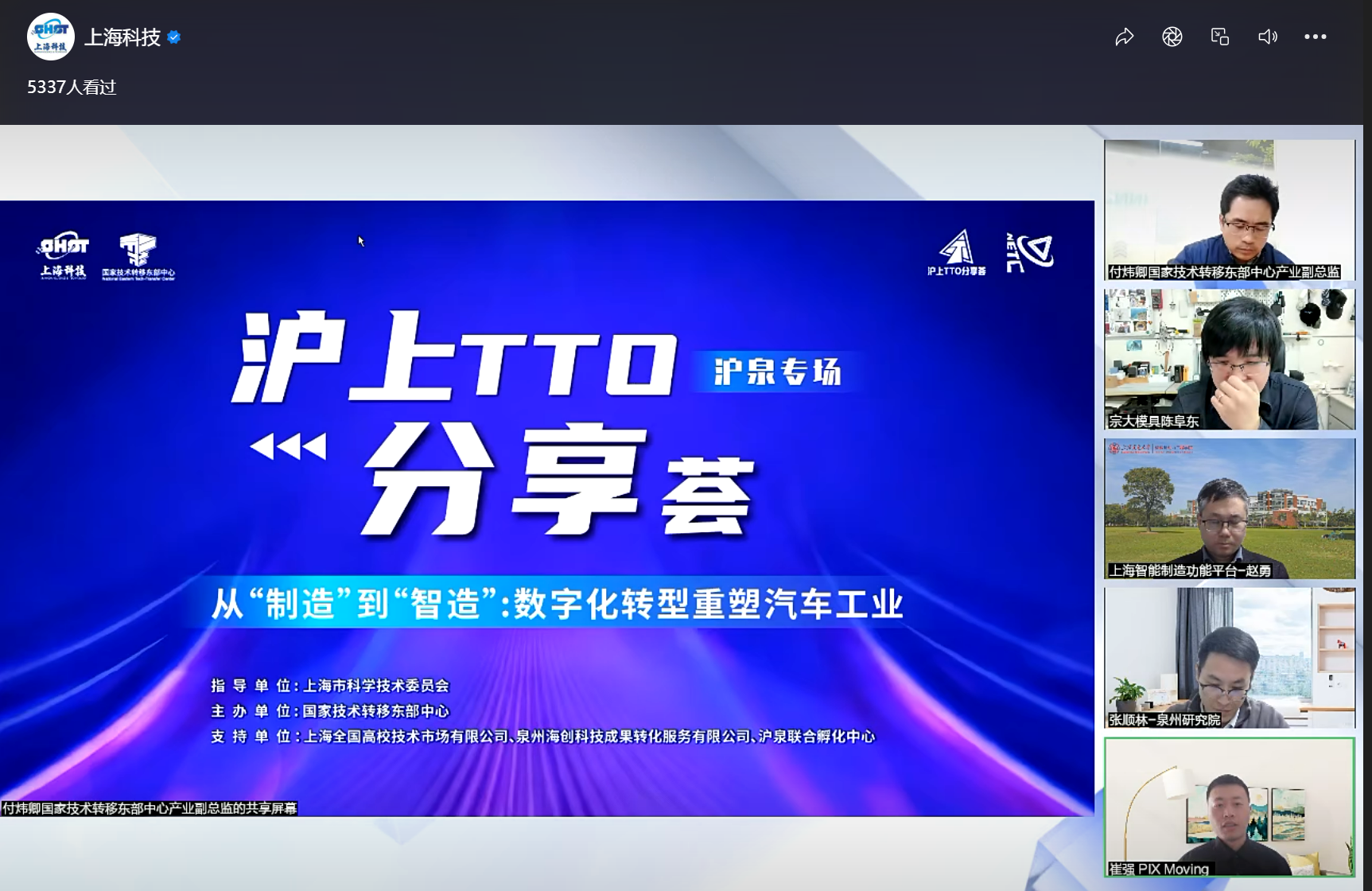The image size is (1372, 891).
Task: Take a screenshot with the aperture icon
Action: coord(1172,37)
